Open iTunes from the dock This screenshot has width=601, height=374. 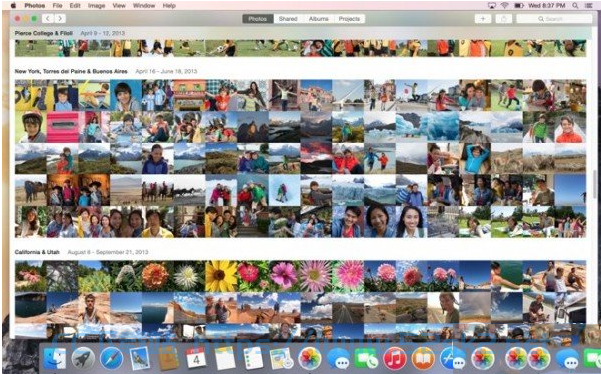pyautogui.click(x=394, y=359)
